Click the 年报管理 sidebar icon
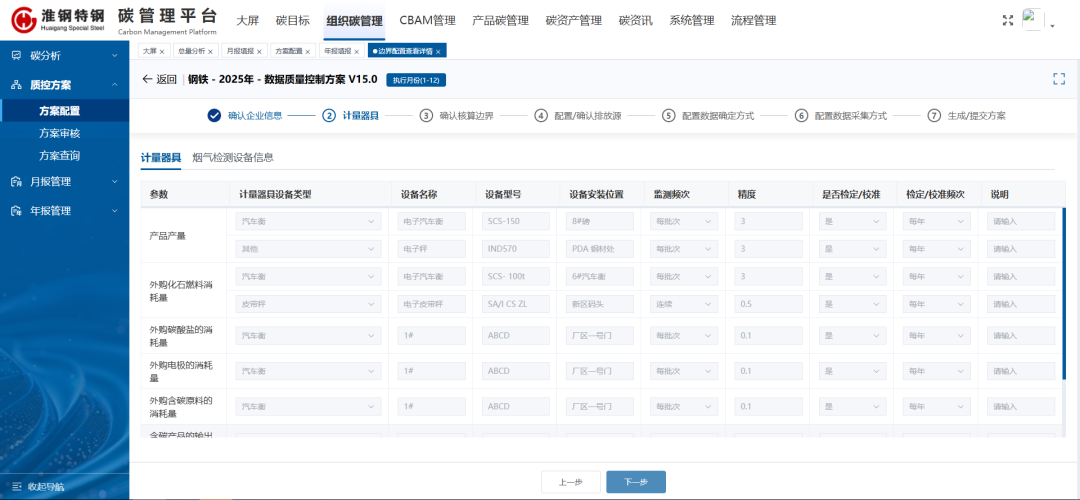This screenshot has width=1080, height=500. 17,211
